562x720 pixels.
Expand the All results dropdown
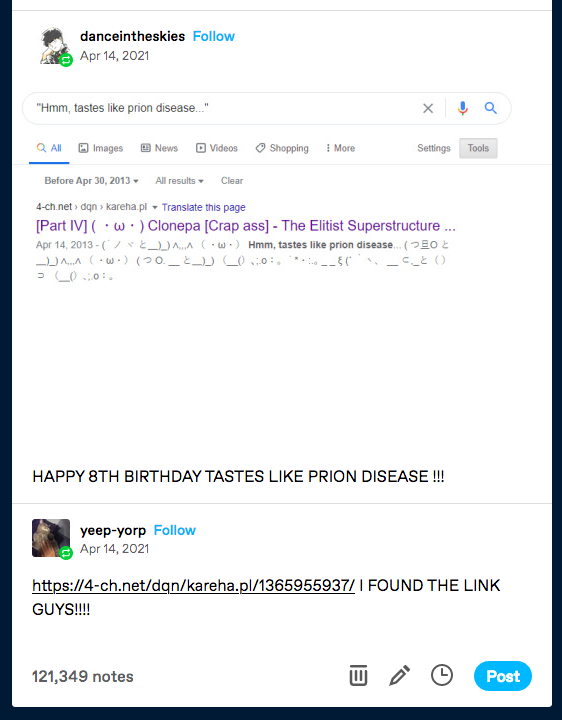point(179,181)
